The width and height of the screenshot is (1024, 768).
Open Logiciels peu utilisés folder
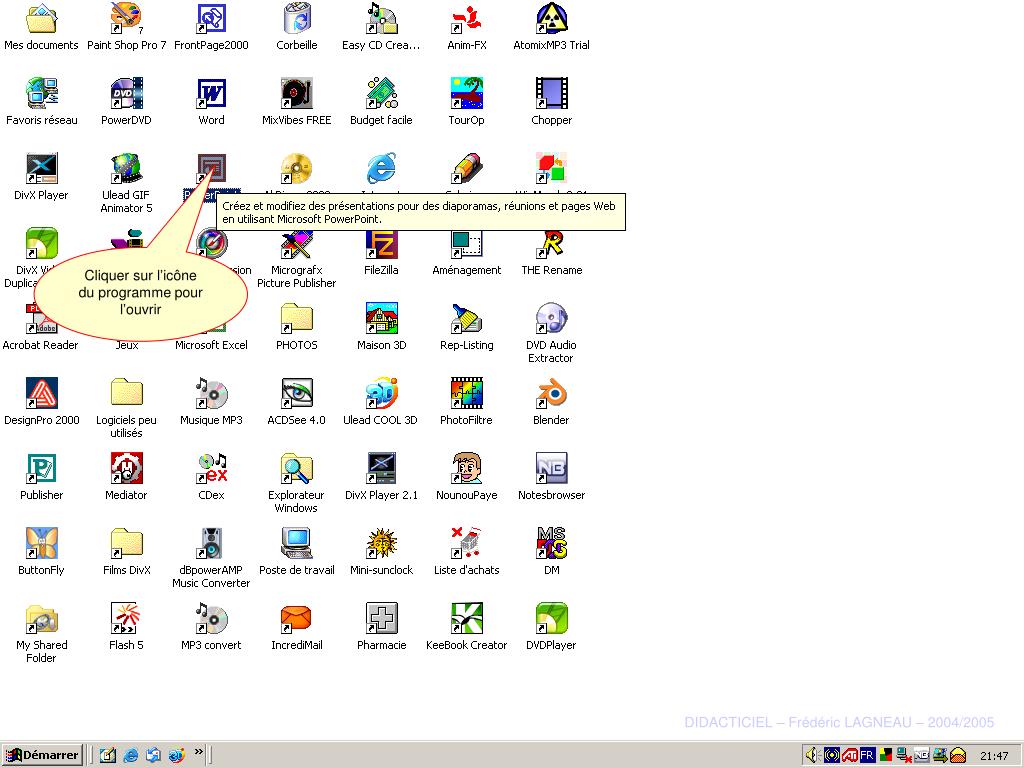click(126, 393)
